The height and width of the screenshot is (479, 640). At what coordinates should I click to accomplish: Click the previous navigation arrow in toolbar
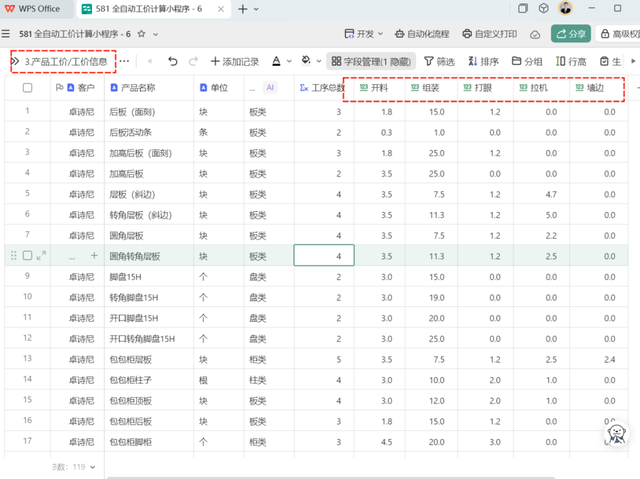tap(149, 61)
